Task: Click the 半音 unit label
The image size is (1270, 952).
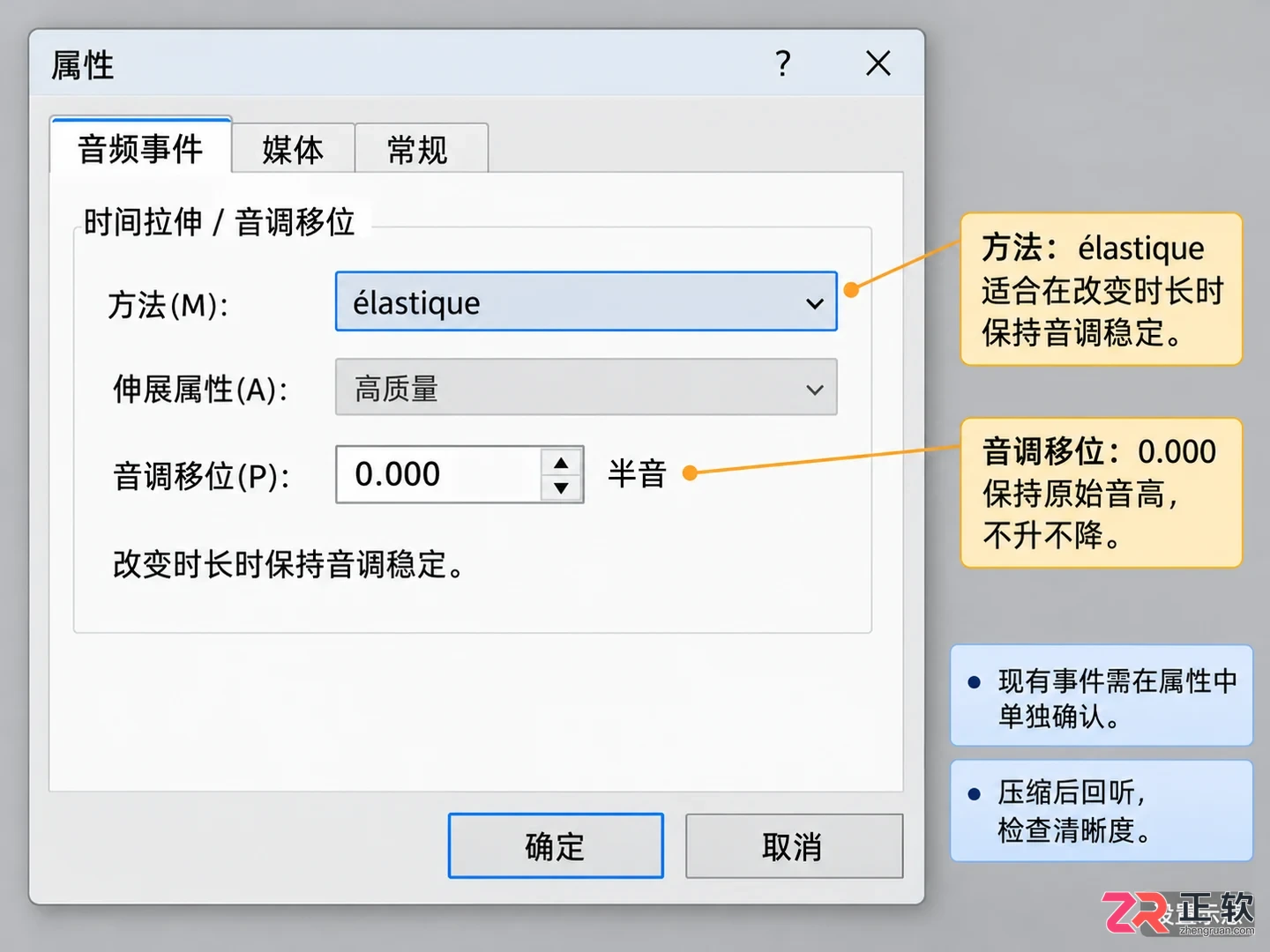Action: pos(637,474)
